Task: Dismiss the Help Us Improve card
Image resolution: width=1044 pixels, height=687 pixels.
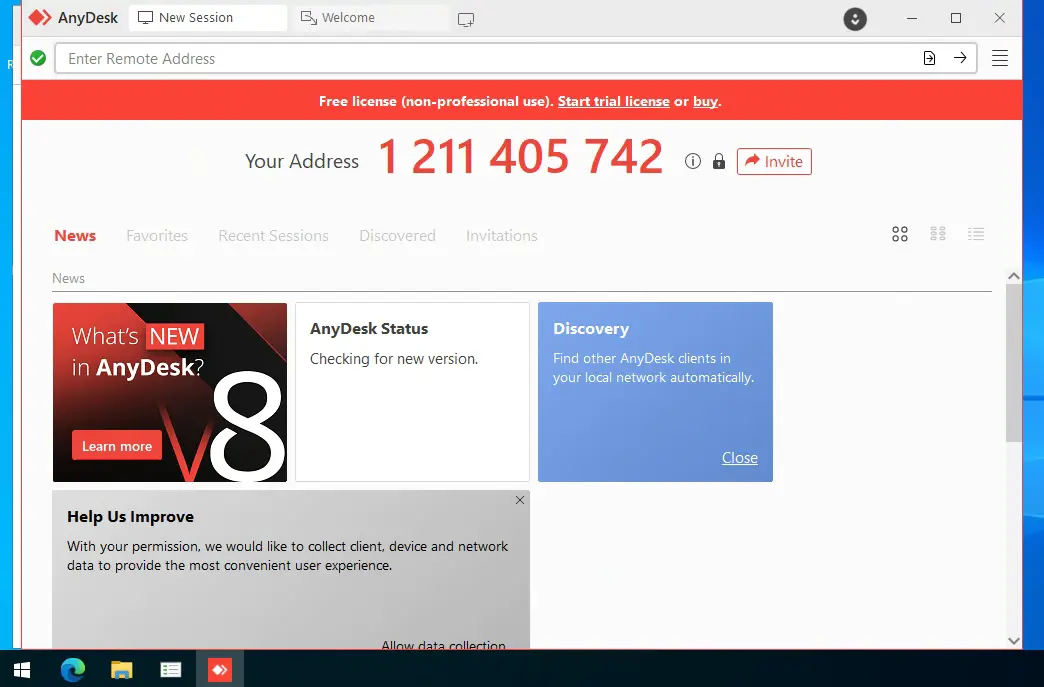Action: pyautogui.click(x=520, y=500)
